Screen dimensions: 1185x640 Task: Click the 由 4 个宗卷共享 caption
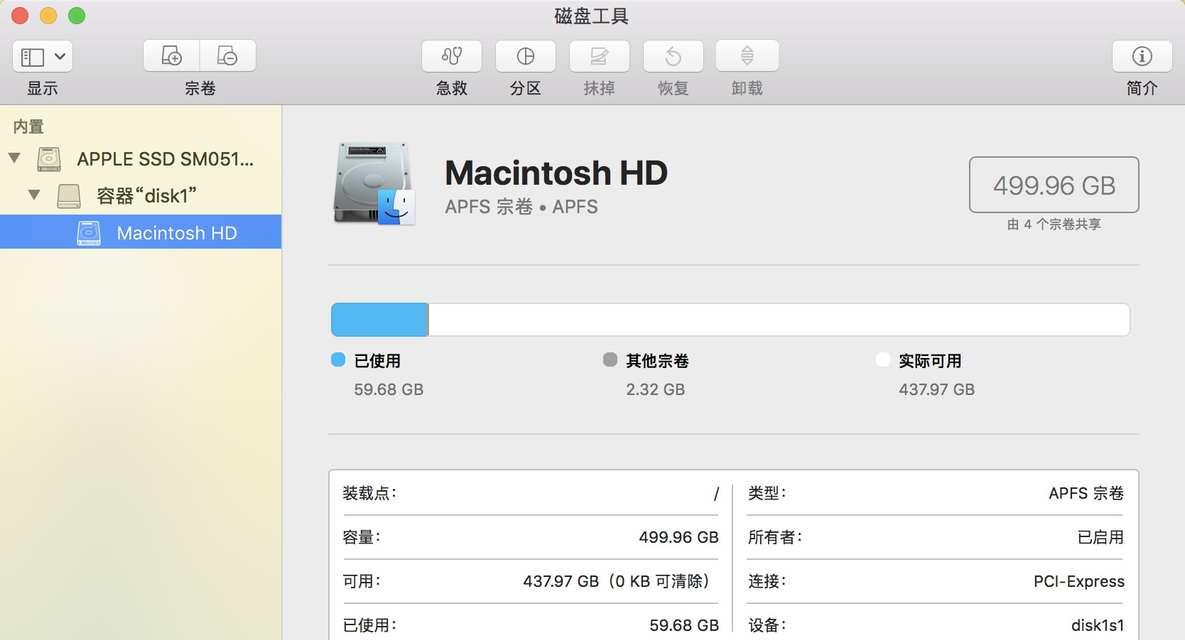pos(1054,224)
